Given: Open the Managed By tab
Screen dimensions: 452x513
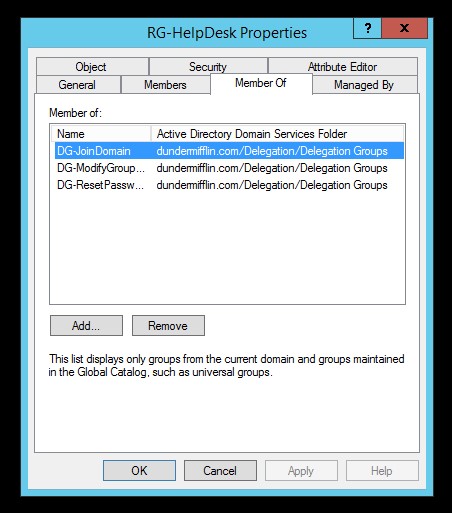Looking at the screenshot, I should click(365, 85).
